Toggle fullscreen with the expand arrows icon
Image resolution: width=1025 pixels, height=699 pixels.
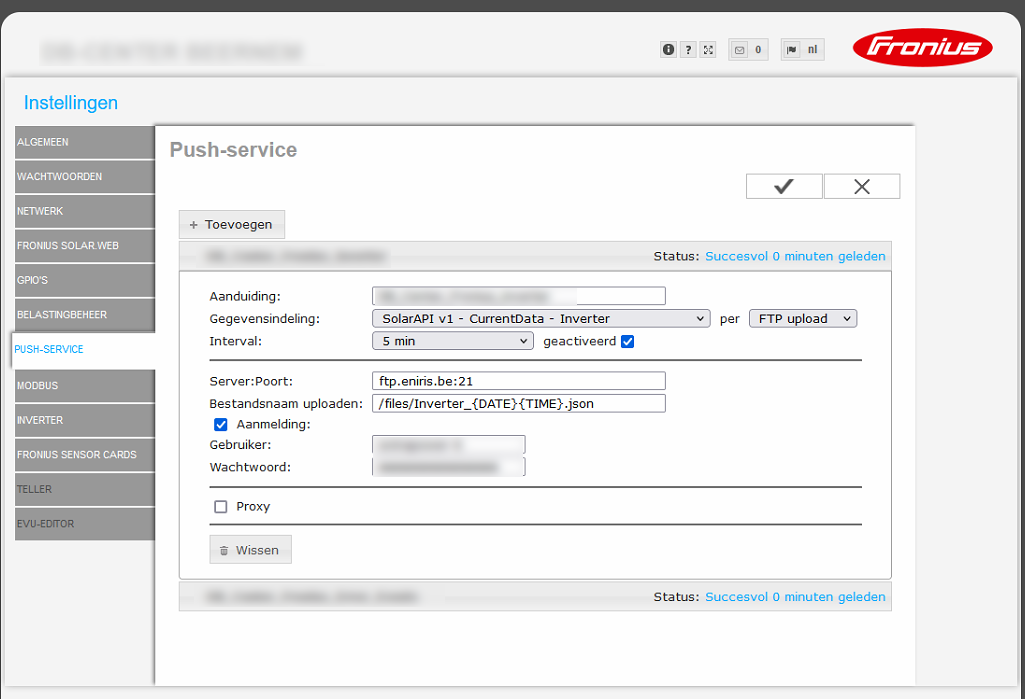coord(708,49)
